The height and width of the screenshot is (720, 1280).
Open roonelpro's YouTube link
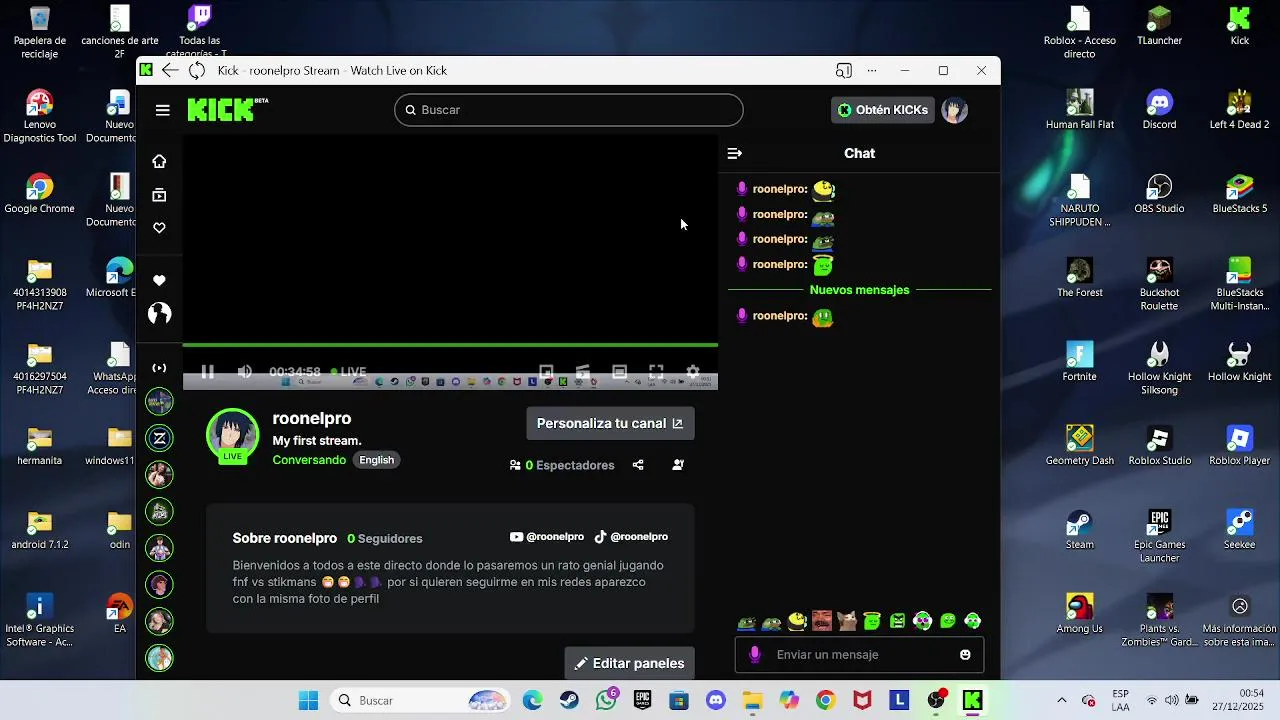[547, 537]
